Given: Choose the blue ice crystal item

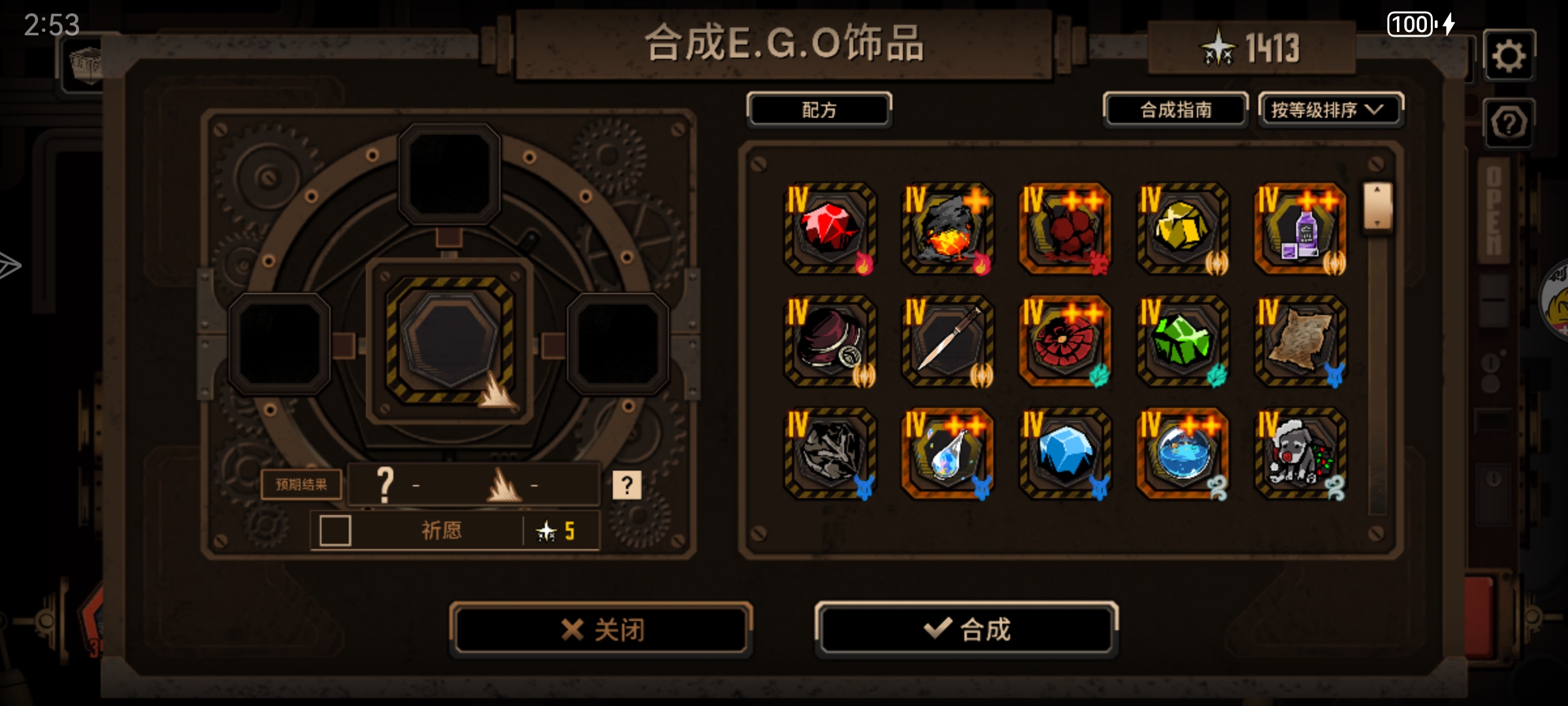Looking at the screenshot, I should [x=1065, y=453].
